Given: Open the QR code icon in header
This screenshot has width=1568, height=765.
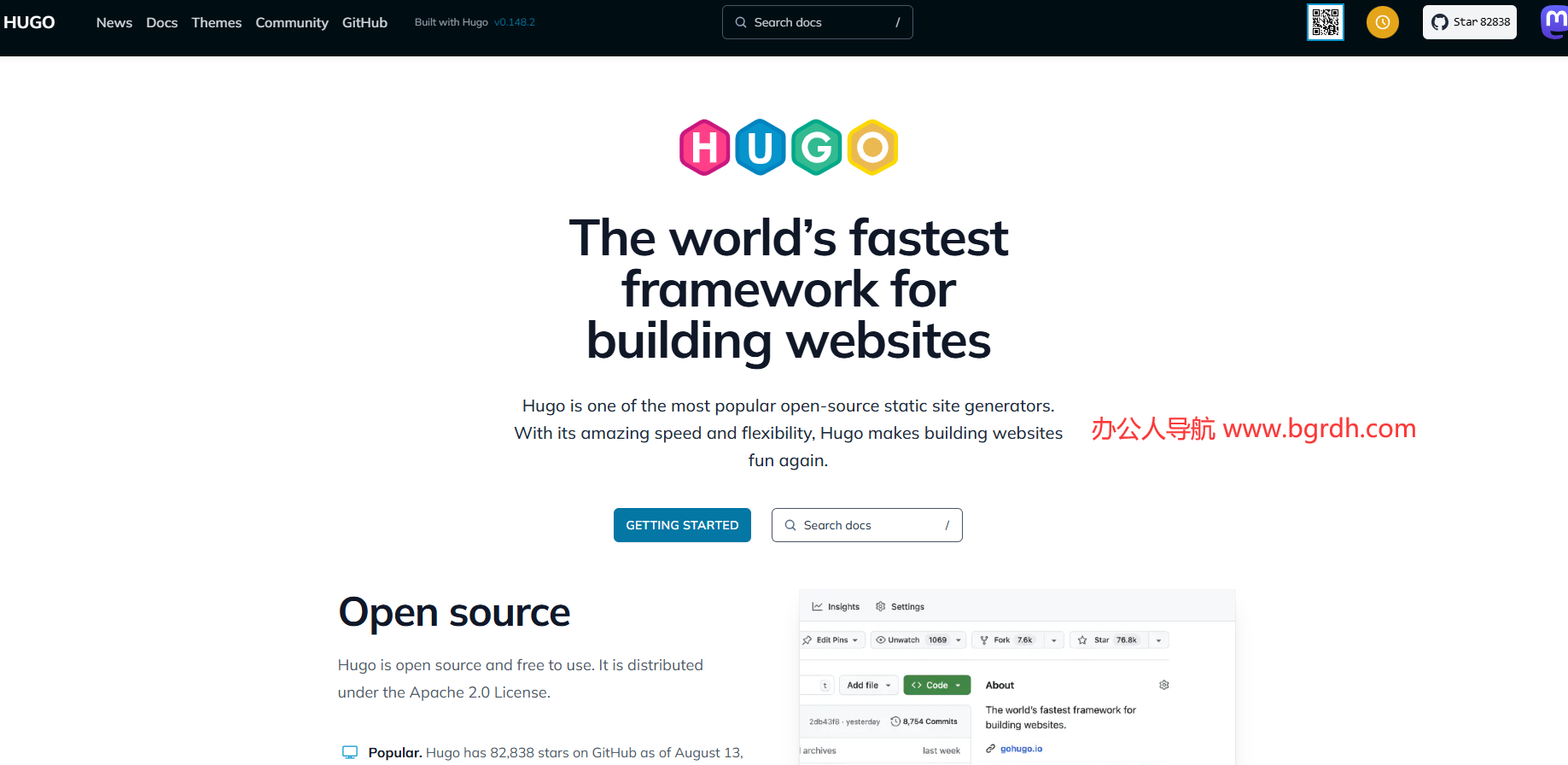Looking at the screenshot, I should [1325, 22].
